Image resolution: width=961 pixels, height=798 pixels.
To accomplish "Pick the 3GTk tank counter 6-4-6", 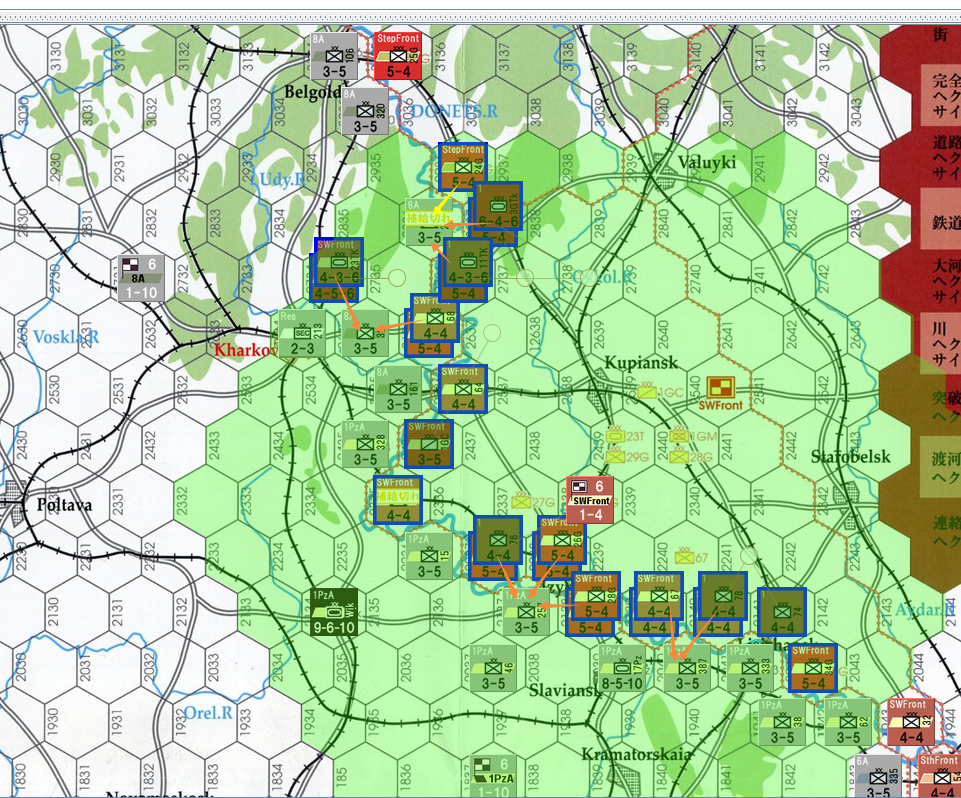I will (497, 206).
